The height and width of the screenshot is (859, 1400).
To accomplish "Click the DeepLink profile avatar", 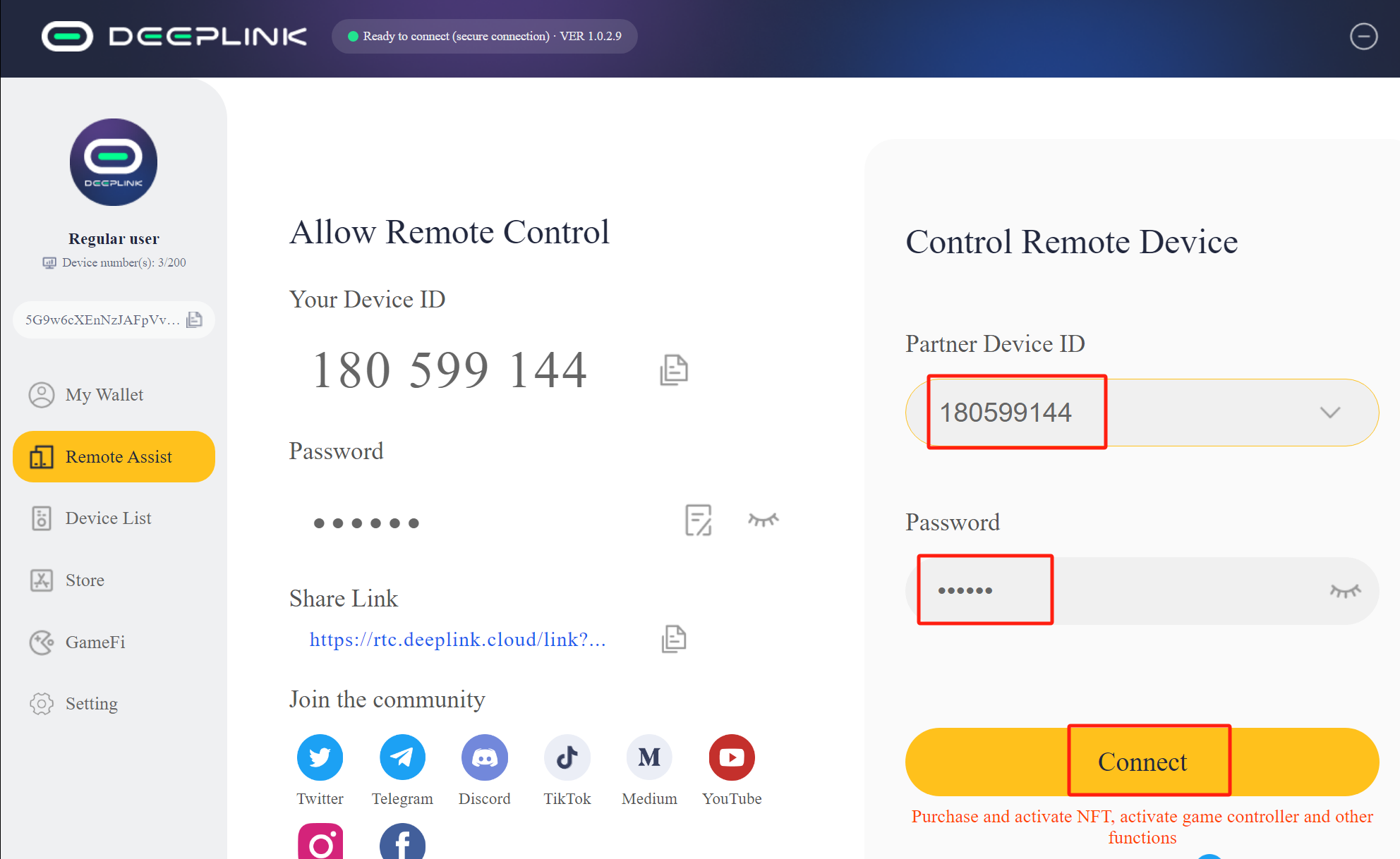I will tap(114, 162).
